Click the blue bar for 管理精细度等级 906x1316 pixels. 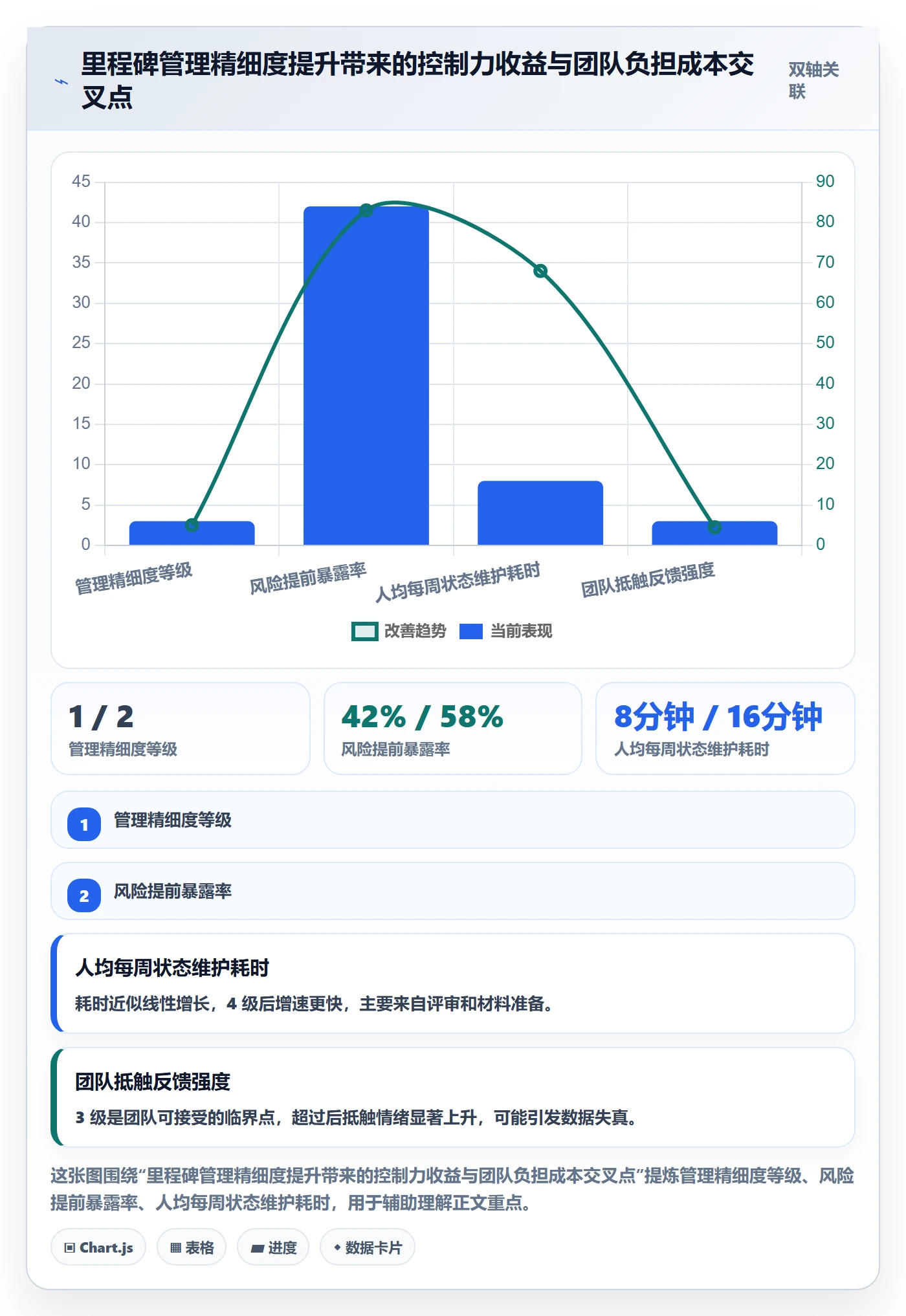192,533
